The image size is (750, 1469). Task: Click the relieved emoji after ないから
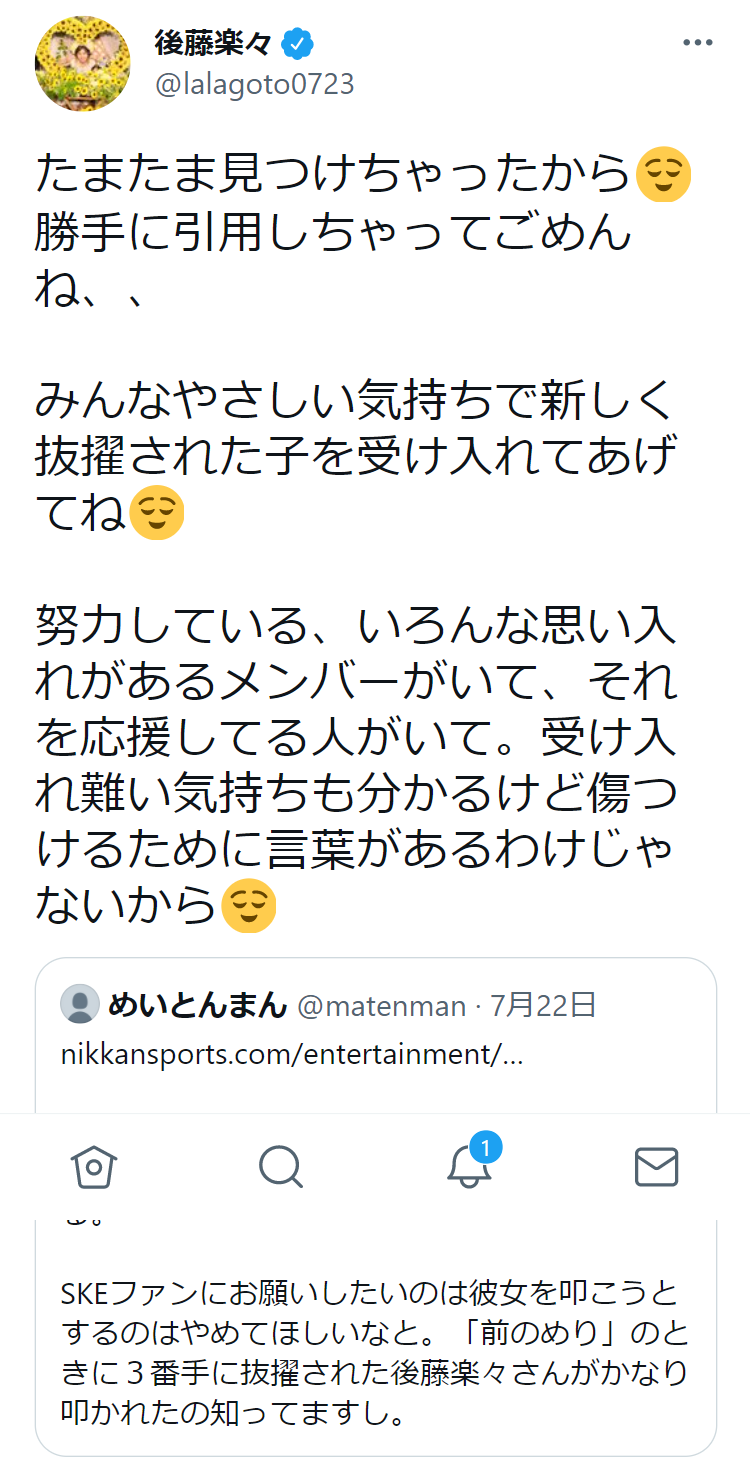(247, 905)
